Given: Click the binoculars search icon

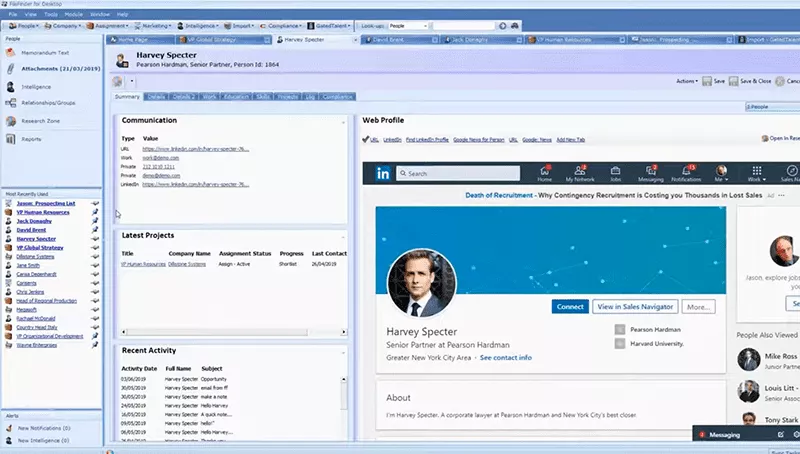Looking at the screenshot, I should (x=515, y=26).
